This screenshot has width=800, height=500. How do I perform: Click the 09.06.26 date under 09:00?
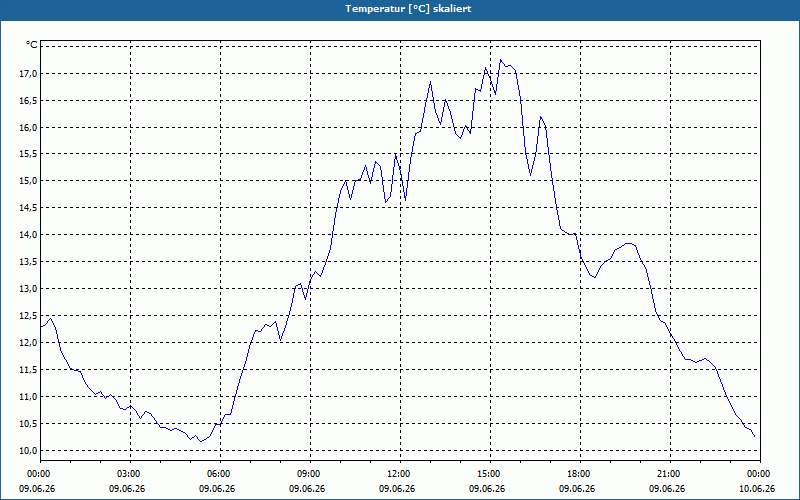[x=307, y=489]
